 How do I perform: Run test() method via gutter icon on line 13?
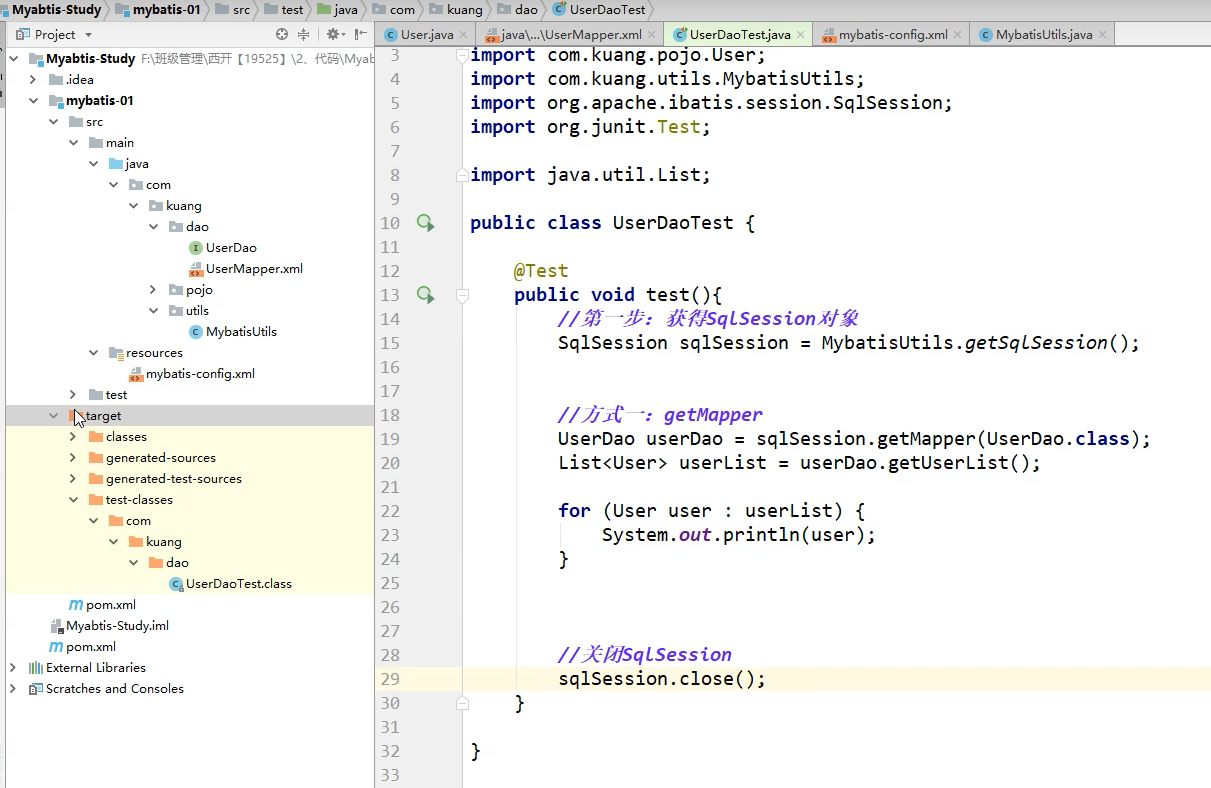point(426,295)
